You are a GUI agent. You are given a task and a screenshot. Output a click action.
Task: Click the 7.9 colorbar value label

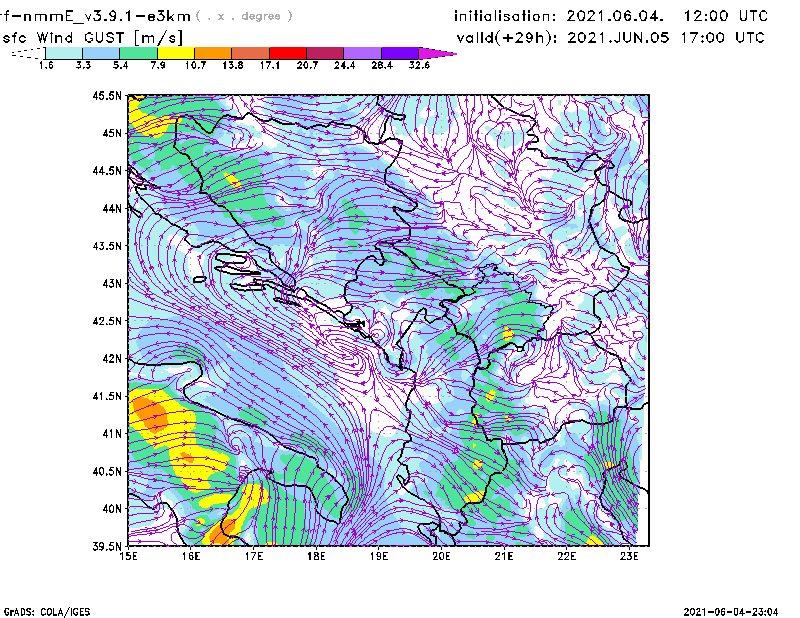click(x=158, y=65)
